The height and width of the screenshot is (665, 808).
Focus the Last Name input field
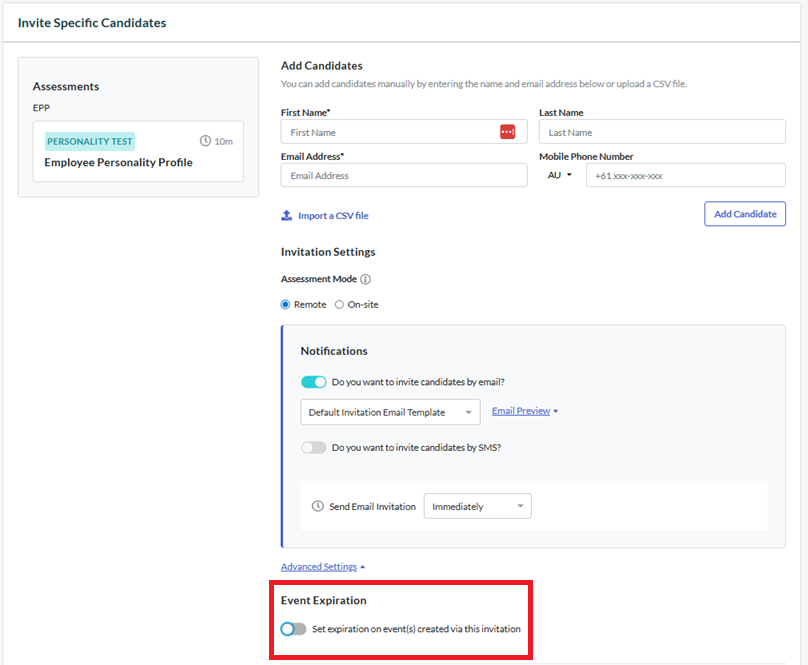(662, 132)
